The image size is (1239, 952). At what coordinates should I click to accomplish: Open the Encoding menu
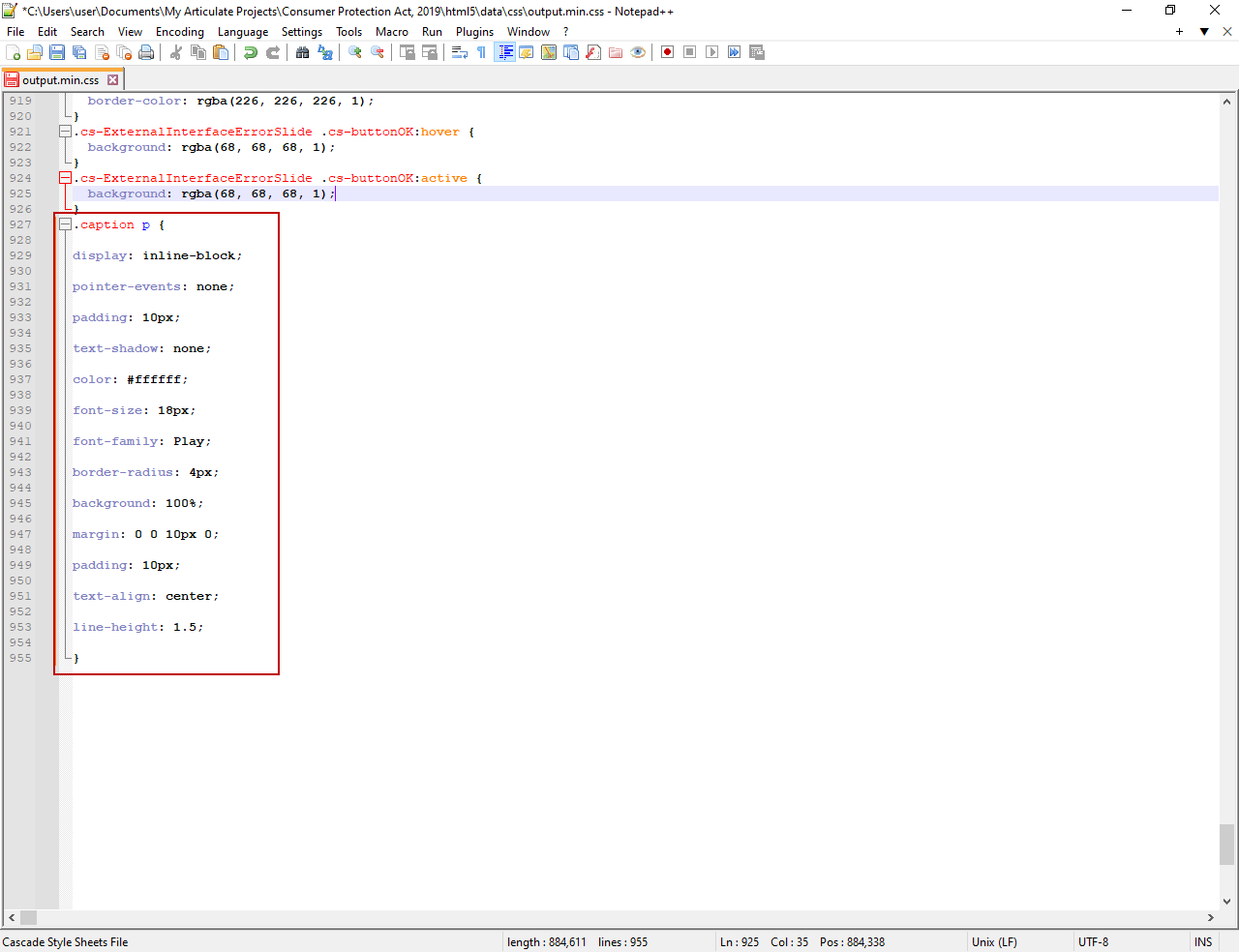click(179, 32)
